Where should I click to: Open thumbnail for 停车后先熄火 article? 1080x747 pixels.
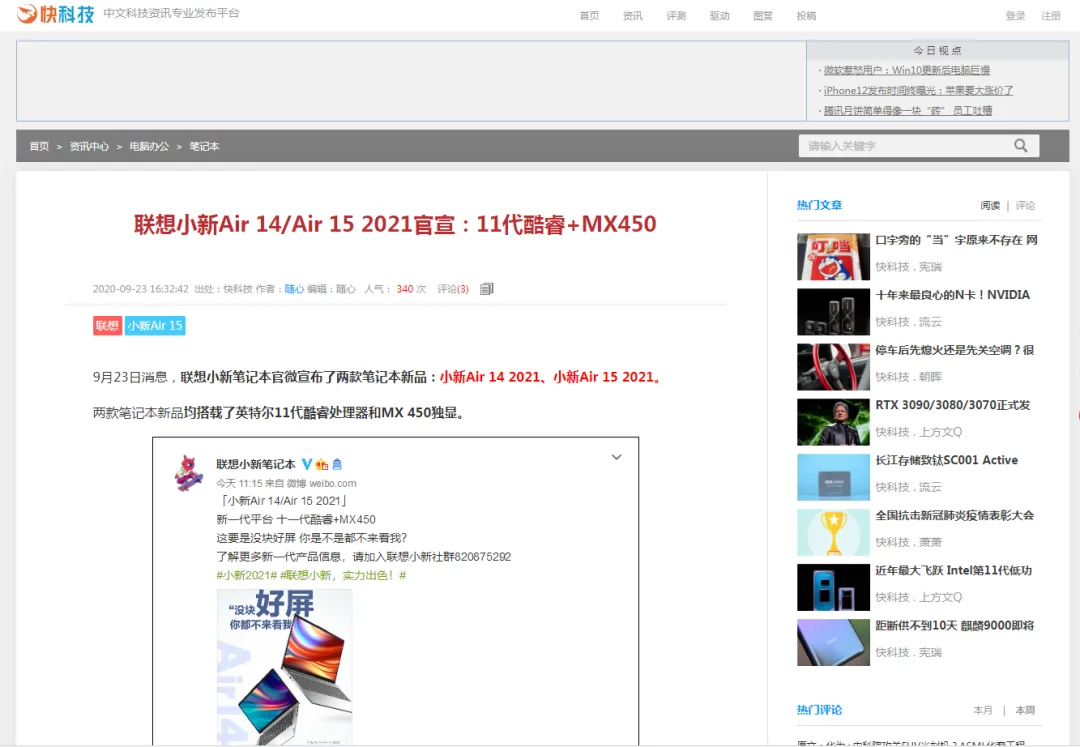click(x=833, y=367)
